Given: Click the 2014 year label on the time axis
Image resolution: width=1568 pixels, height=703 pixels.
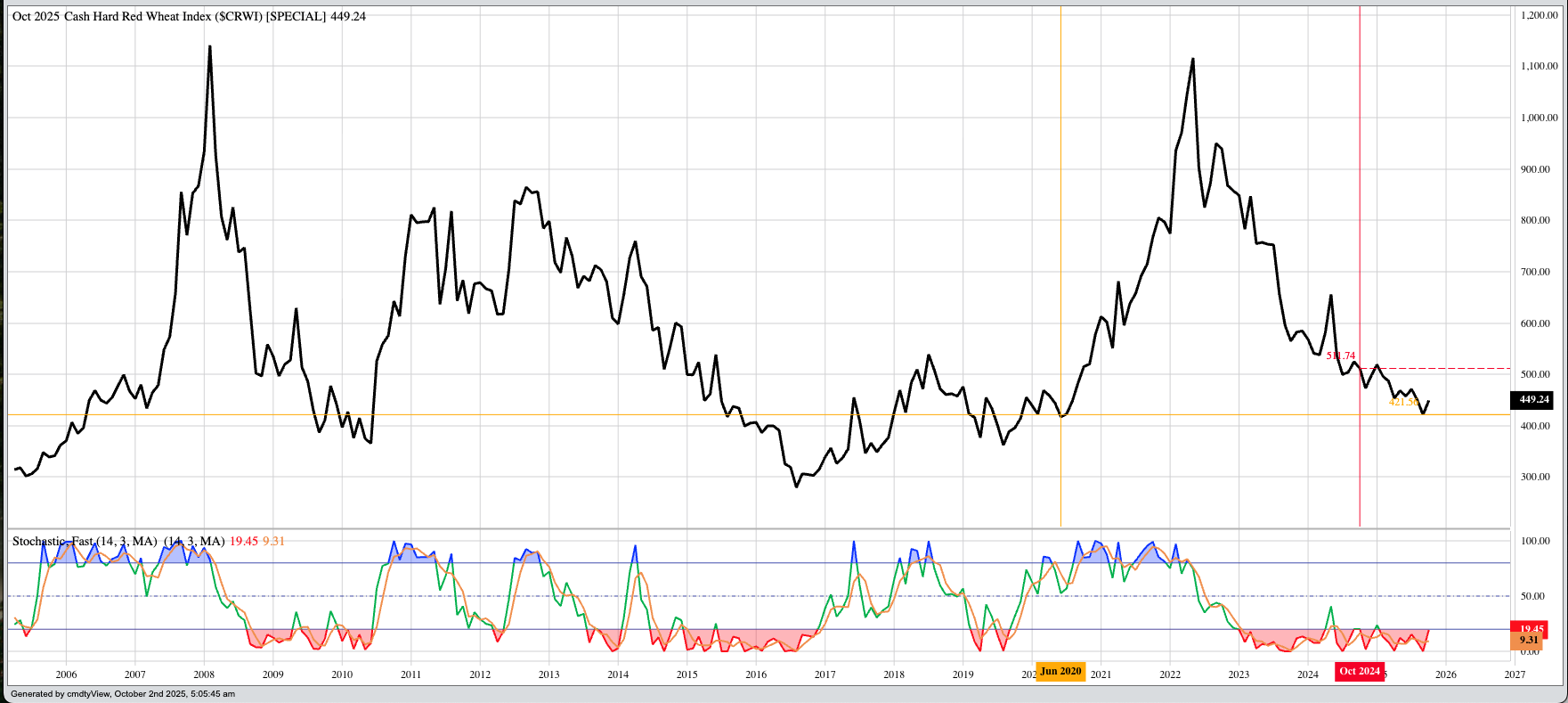Looking at the screenshot, I should pos(618,674).
